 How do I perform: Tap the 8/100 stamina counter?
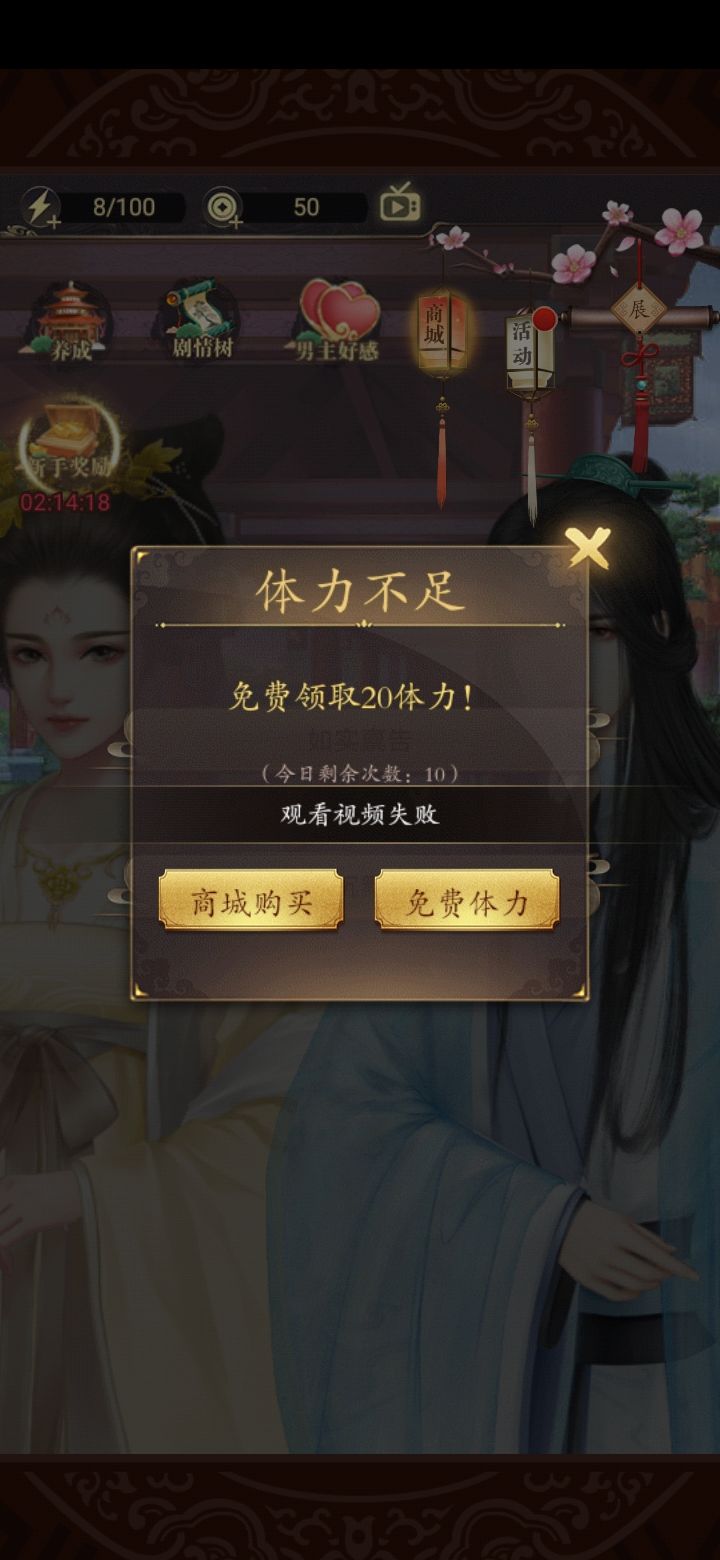(124, 207)
